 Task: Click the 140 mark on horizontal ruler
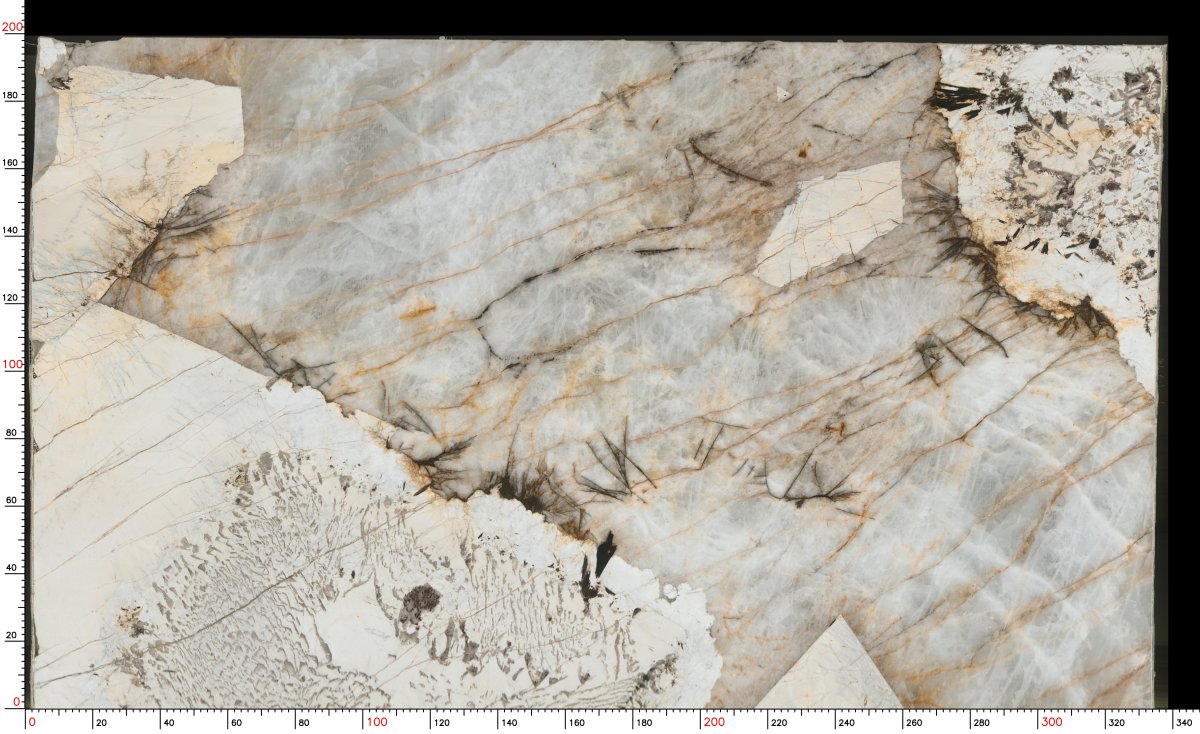510,722
